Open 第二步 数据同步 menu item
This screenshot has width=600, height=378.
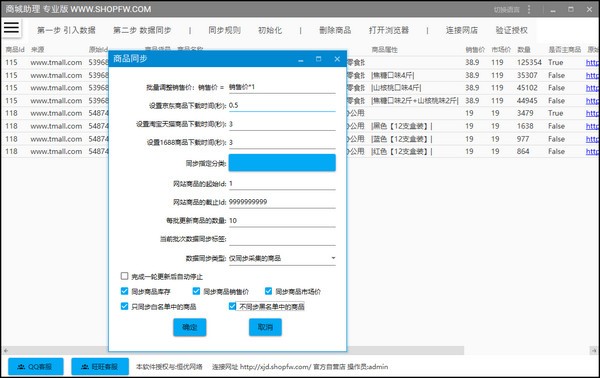pos(142,30)
